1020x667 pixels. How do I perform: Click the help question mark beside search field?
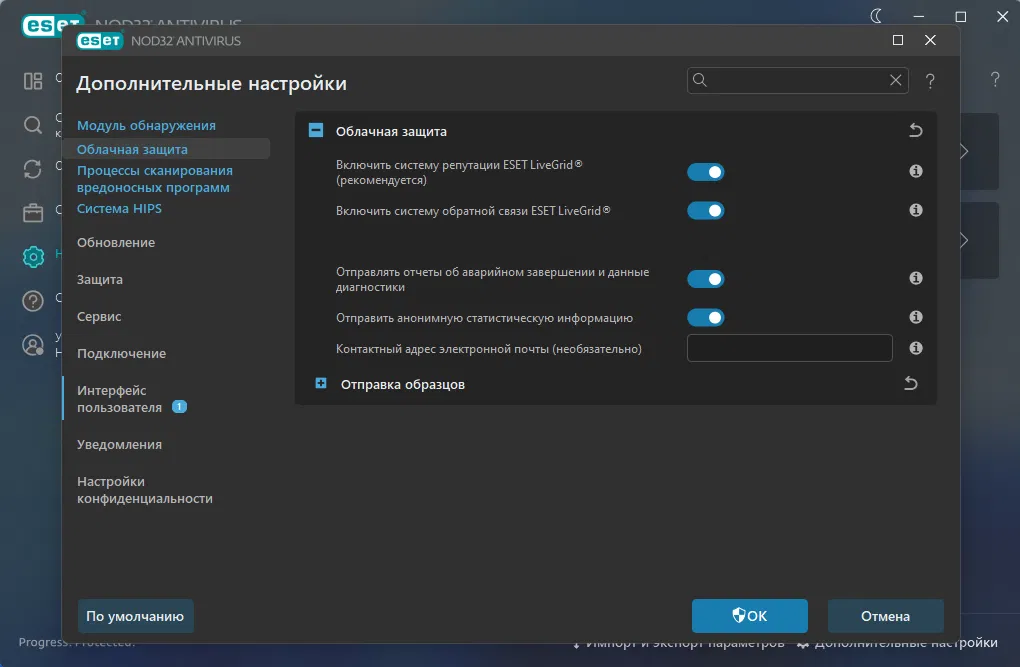click(x=930, y=81)
